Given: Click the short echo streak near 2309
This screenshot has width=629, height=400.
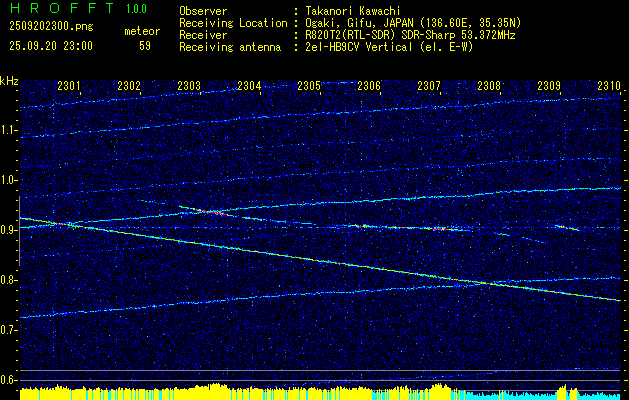Looking at the screenshot, I should point(567,227).
